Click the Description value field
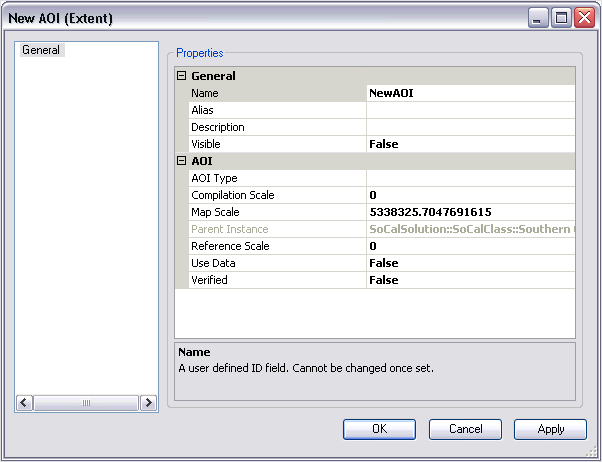 [470, 127]
